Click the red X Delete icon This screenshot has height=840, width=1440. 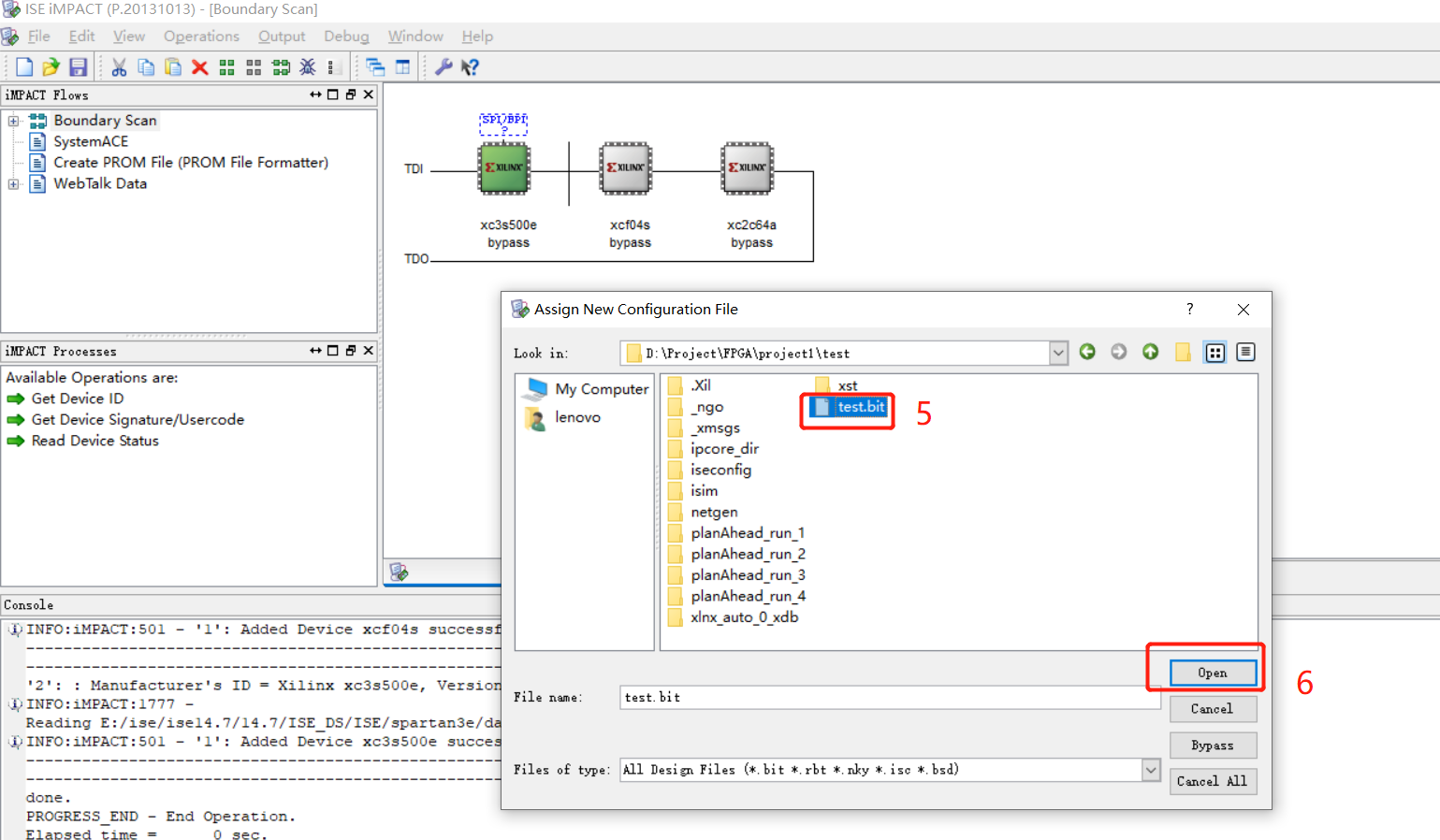coord(199,67)
